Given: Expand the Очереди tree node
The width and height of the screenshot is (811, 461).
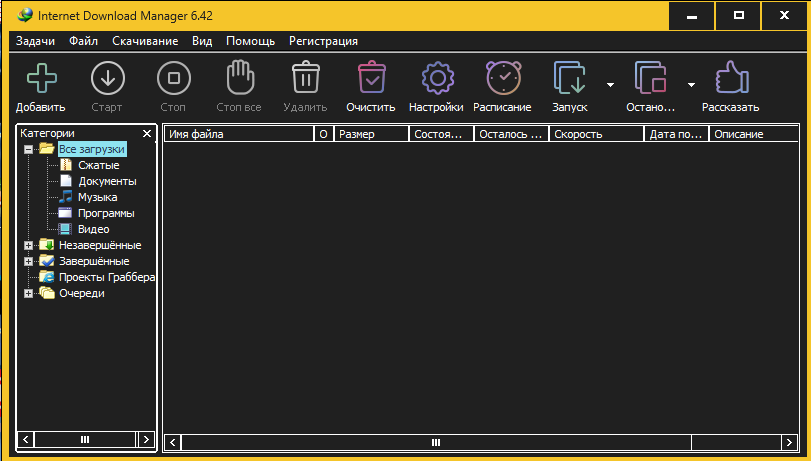Looking at the screenshot, I should pyautogui.click(x=28, y=293).
